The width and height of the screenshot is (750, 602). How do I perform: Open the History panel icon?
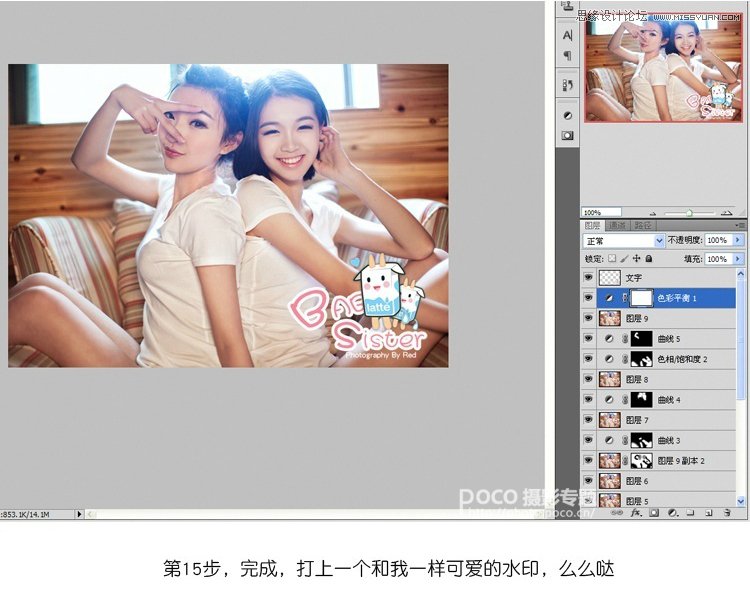[x=568, y=85]
